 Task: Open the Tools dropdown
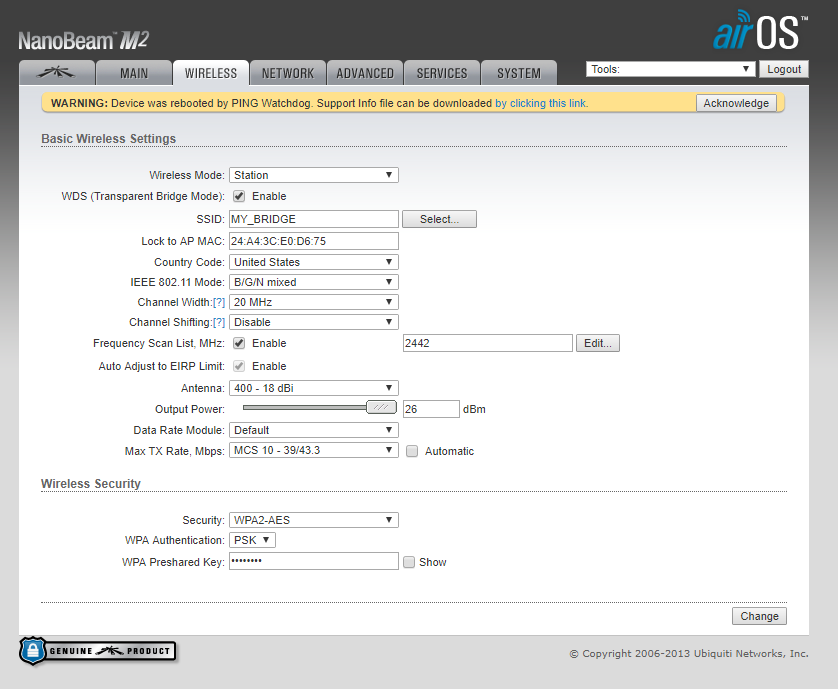pos(670,69)
